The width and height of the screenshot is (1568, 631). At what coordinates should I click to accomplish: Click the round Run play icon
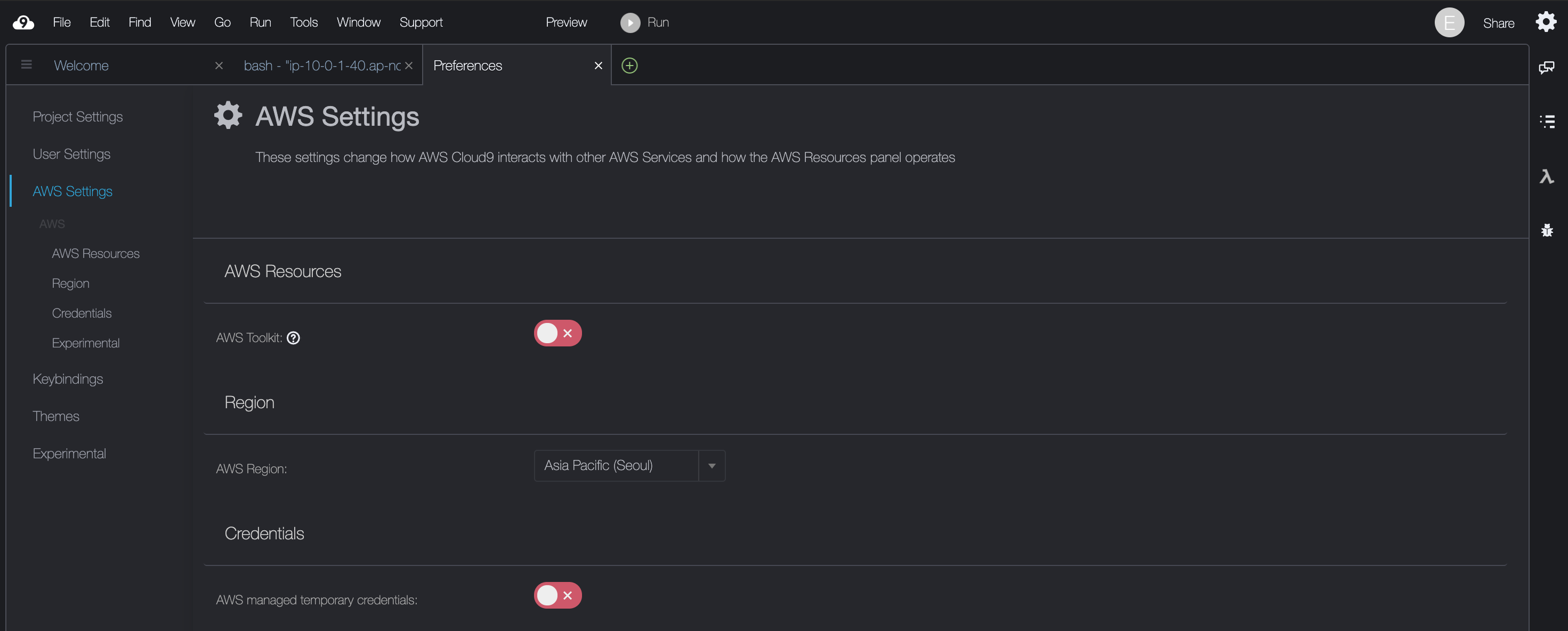pos(630,22)
